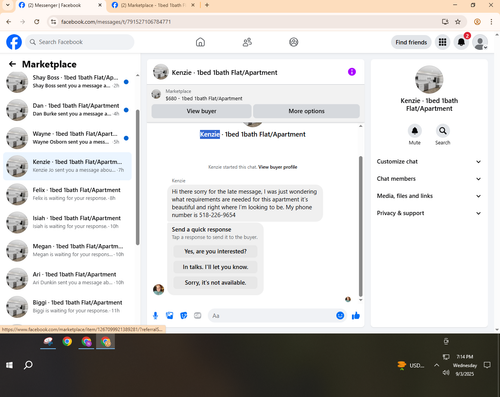Screen dimensions: 500x397
Task: View site information icon in address bar
Action: tap(53, 22)
